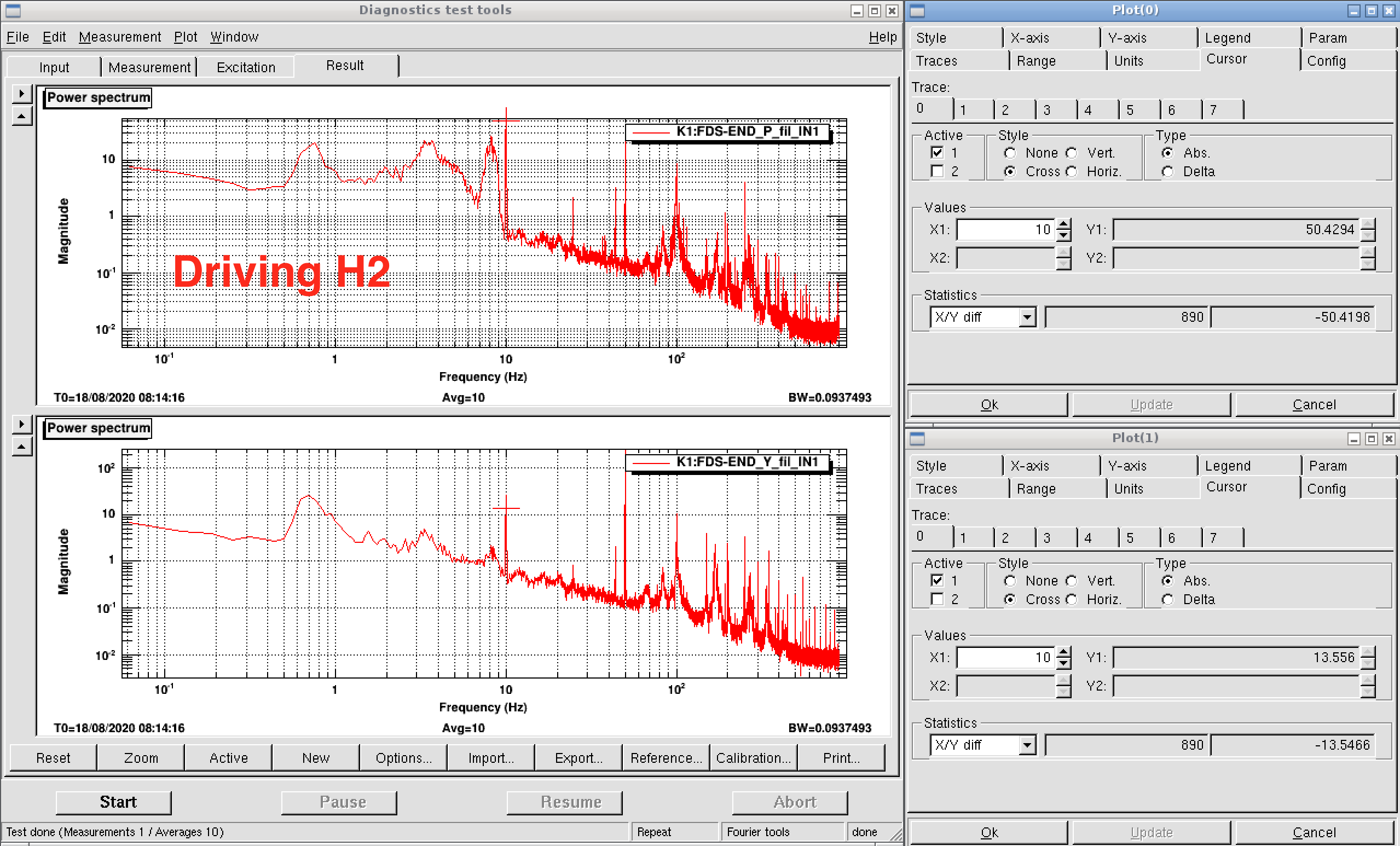Open the window menu icon of Diagnostics test tools
The height and width of the screenshot is (846, 1400).
[13, 10]
